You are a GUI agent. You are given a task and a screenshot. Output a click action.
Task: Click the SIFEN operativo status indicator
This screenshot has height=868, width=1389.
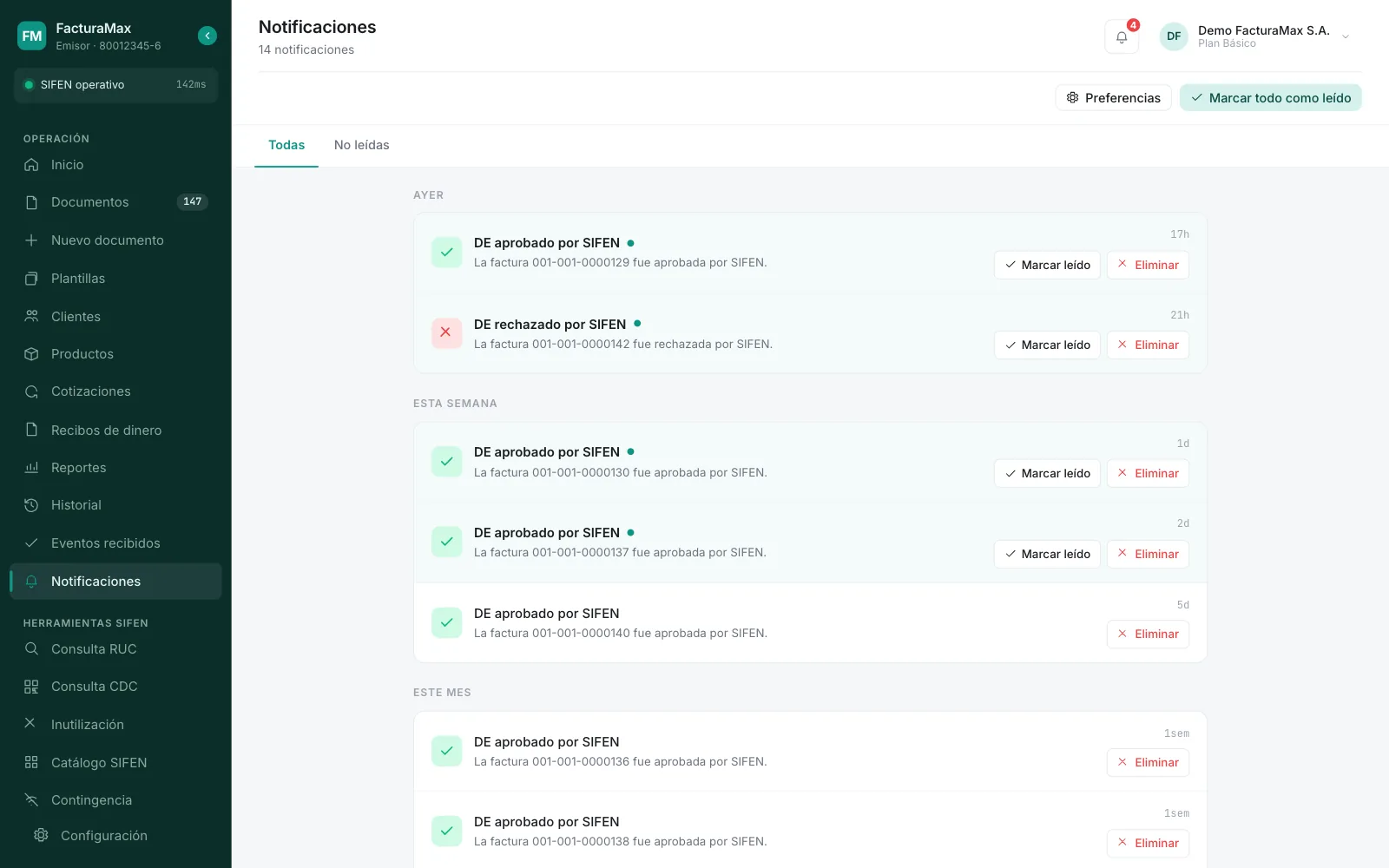115,85
